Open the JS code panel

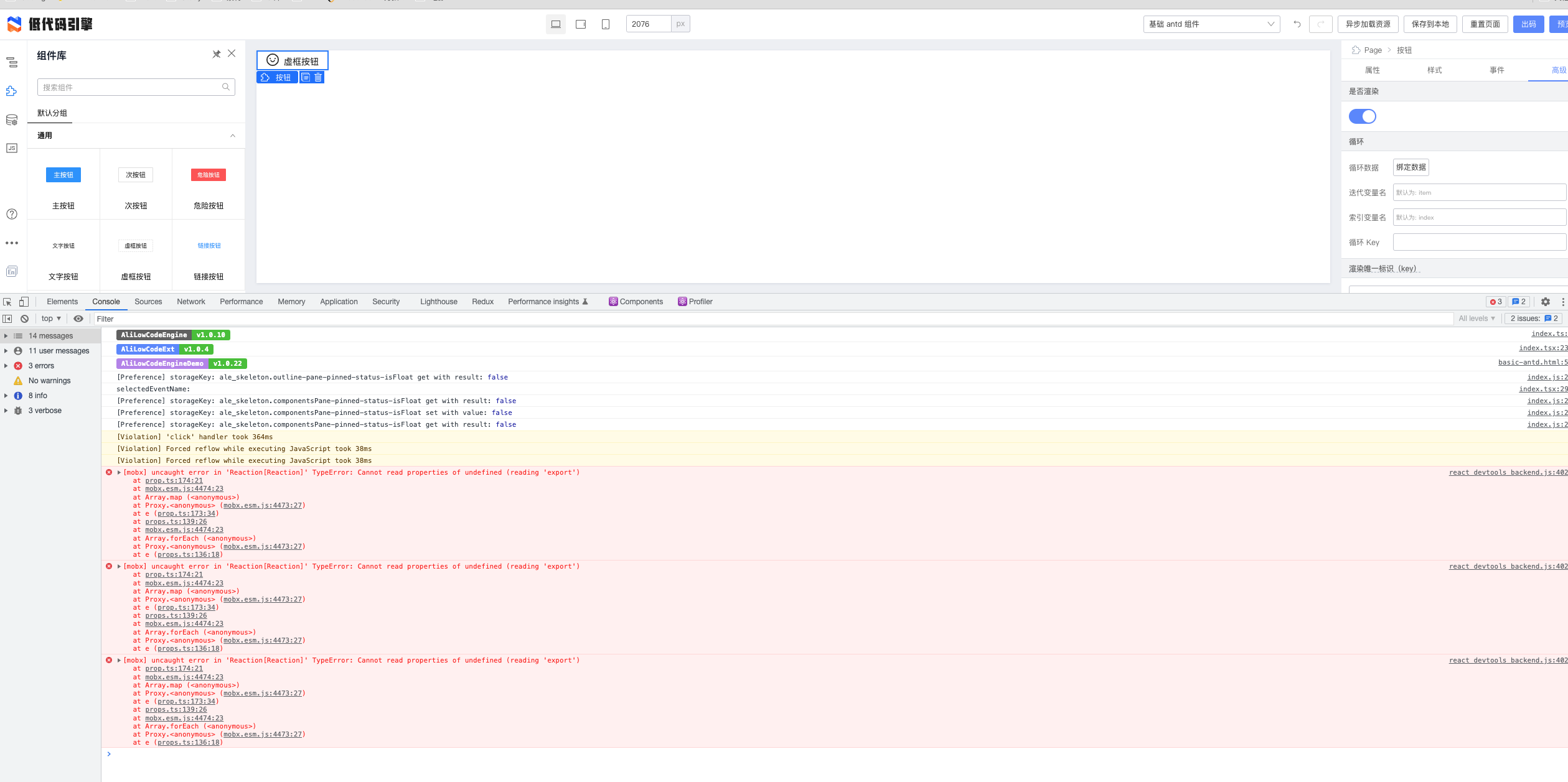coord(11,148)
